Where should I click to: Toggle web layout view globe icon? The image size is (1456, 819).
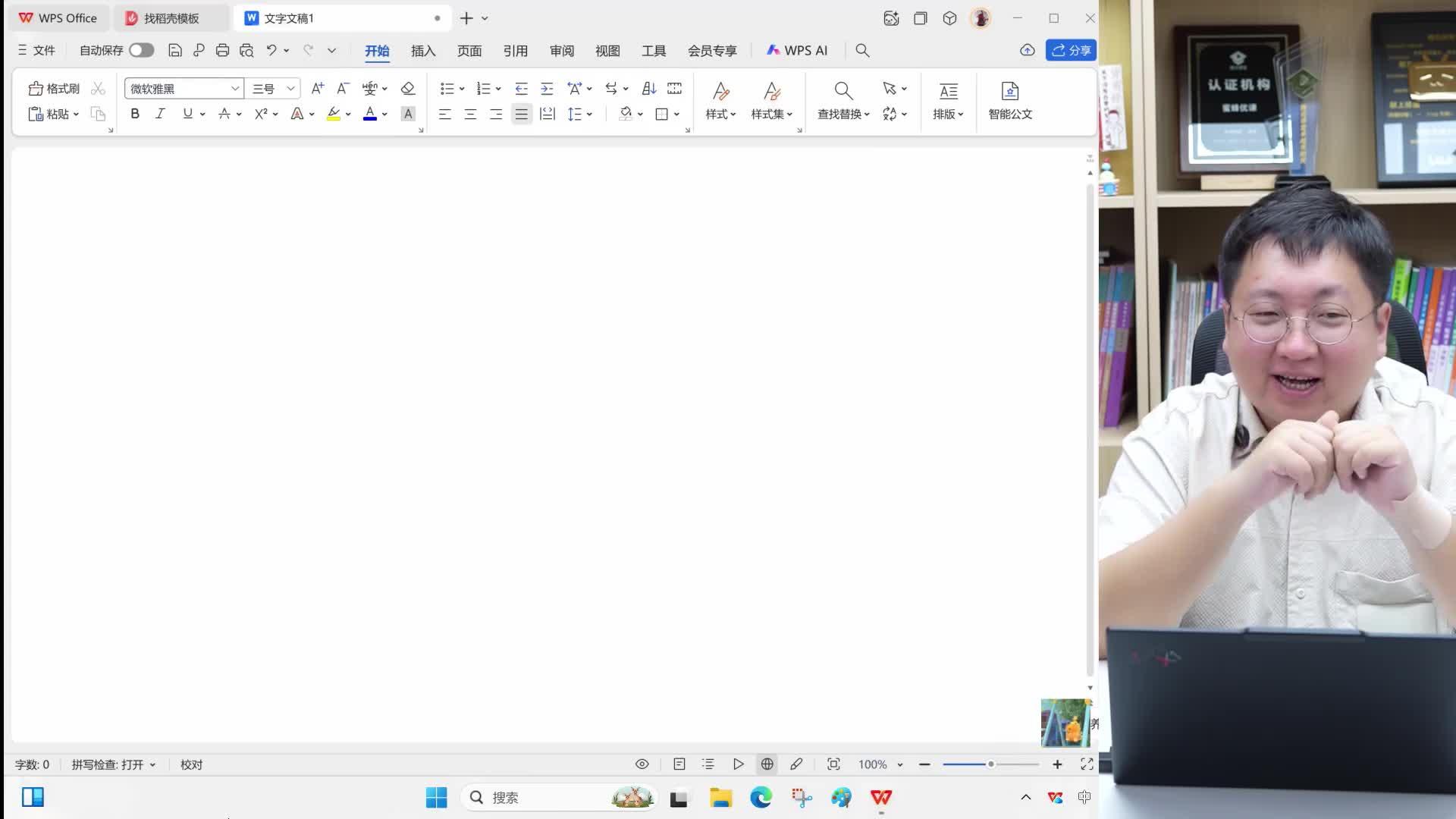(x=767, y=764)
